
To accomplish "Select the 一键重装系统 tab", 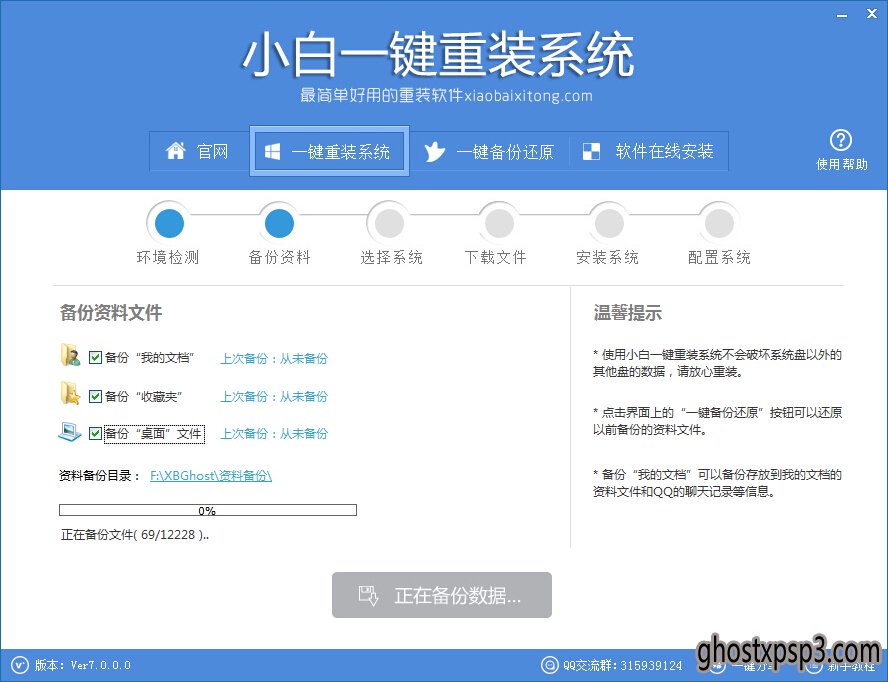I will (329, 151).
